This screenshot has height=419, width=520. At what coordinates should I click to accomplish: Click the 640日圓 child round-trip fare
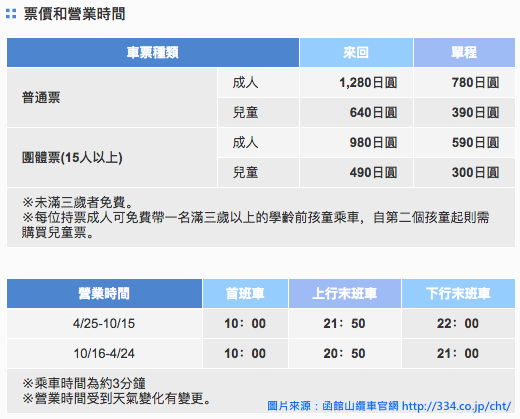click(373, 113)
